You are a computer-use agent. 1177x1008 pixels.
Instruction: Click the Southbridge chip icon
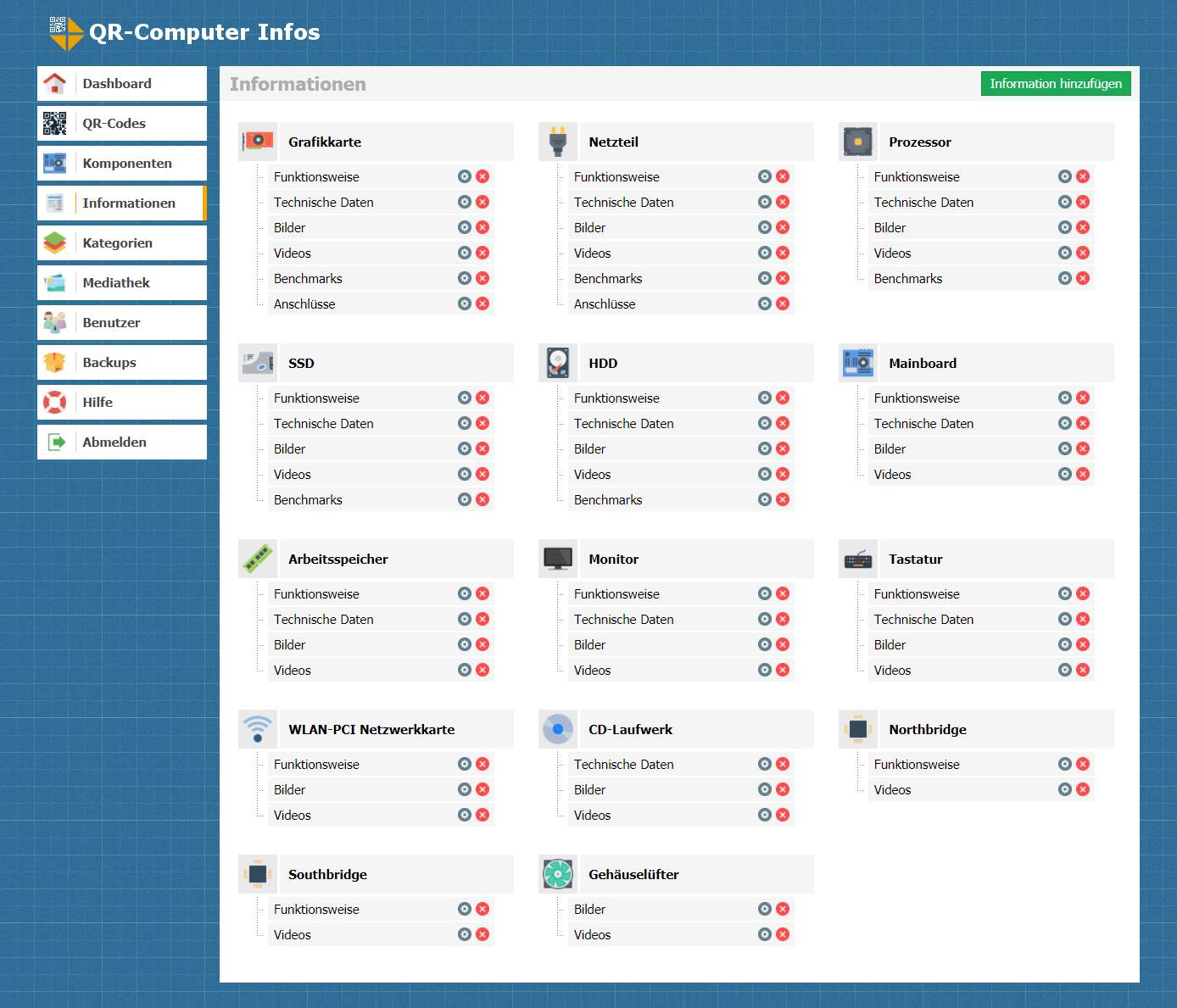pyautogui.click(x=258, y=874)
